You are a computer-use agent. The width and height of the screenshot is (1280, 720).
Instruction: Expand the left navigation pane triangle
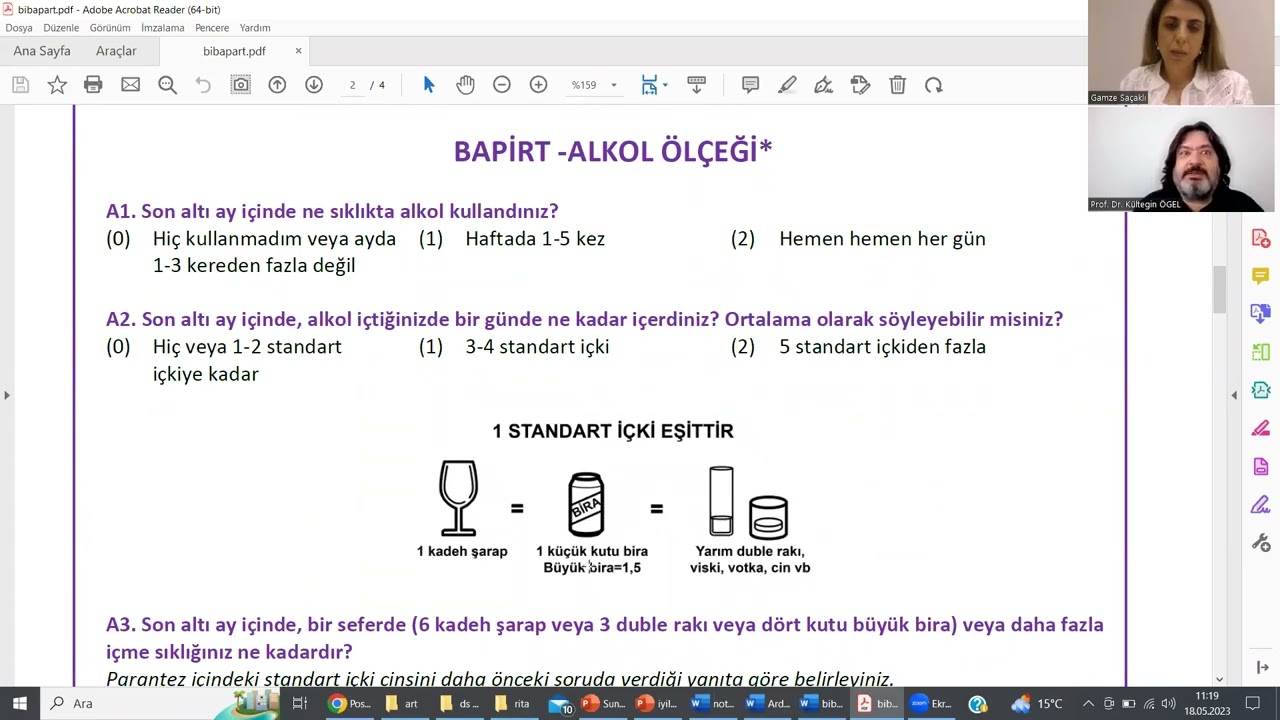click(x=7, y=395)
